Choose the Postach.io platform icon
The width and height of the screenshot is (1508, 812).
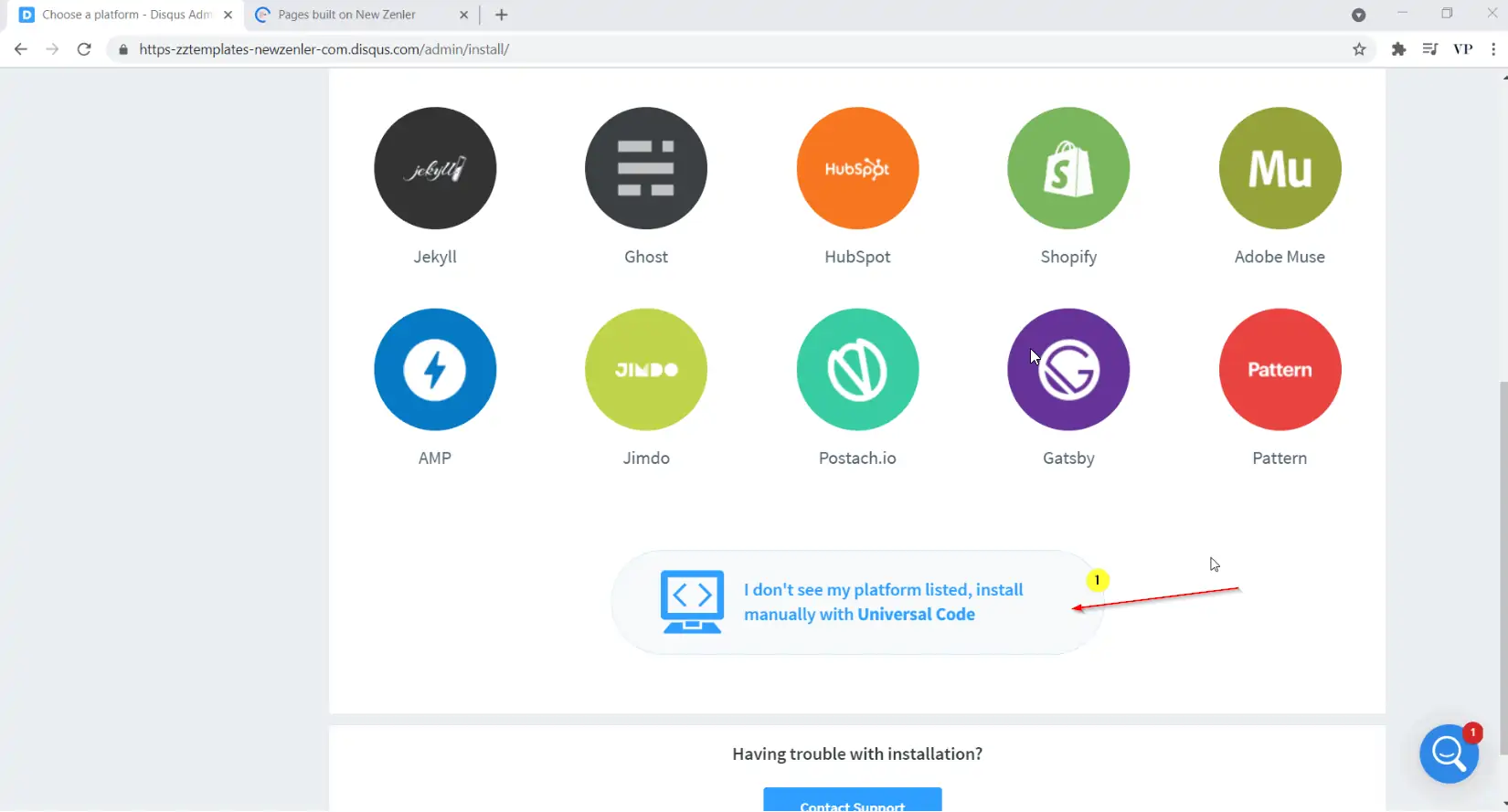(857, 369)
